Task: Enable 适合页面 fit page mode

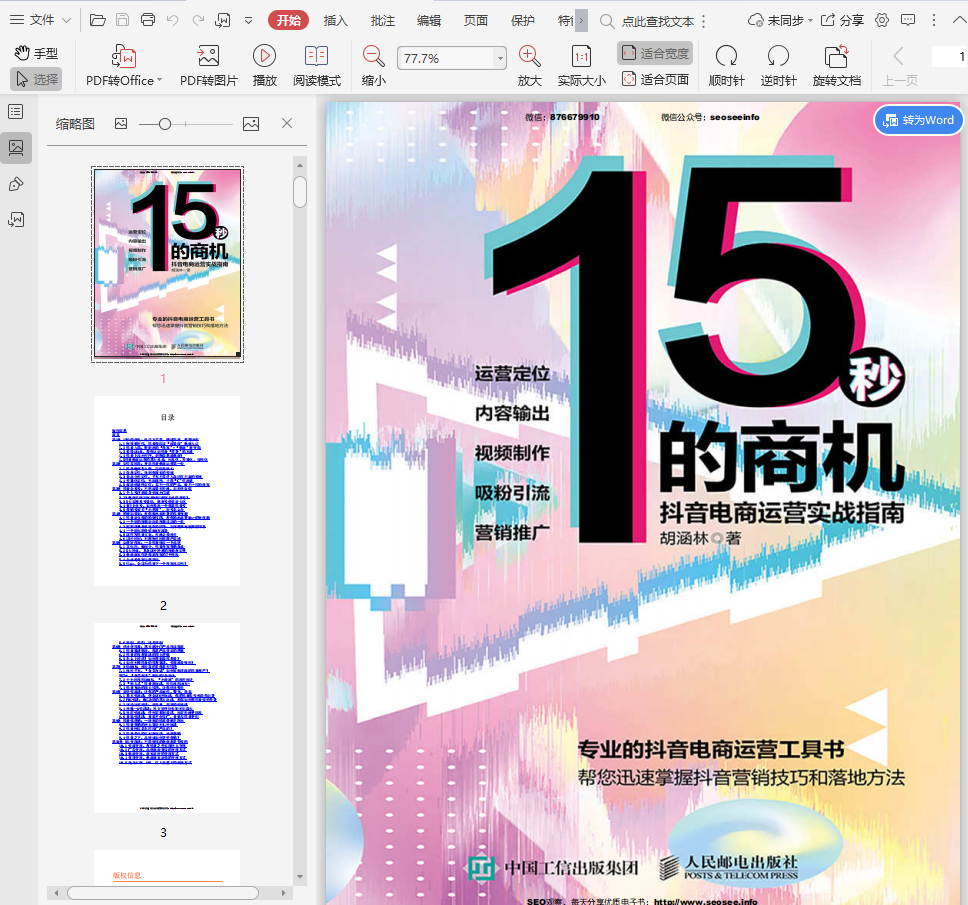Action: click(656, 79)
